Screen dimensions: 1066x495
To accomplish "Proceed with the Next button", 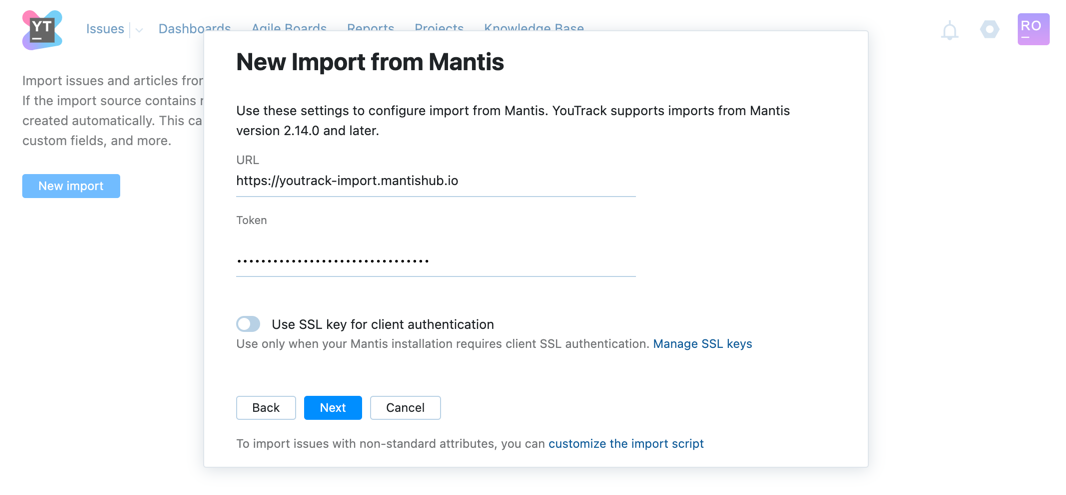I will [333, 408].
